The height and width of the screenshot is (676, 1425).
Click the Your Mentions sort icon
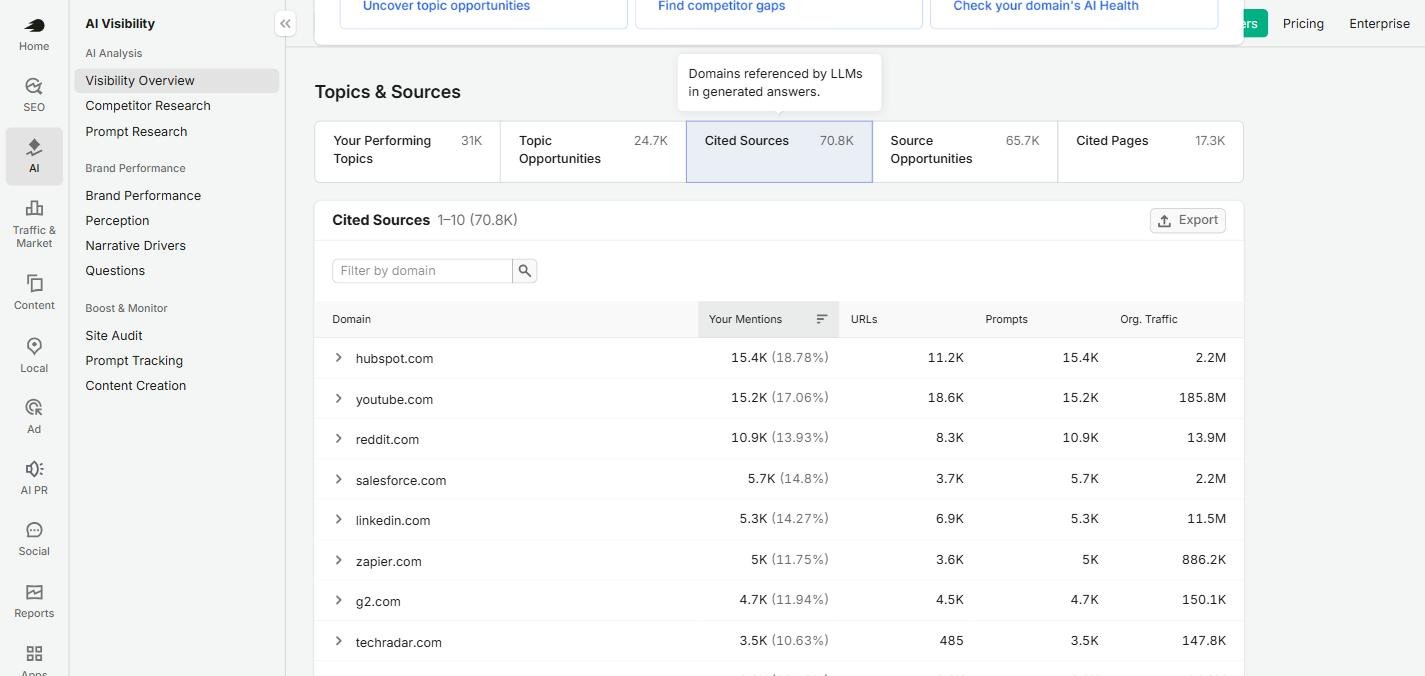tap(822, 319)
